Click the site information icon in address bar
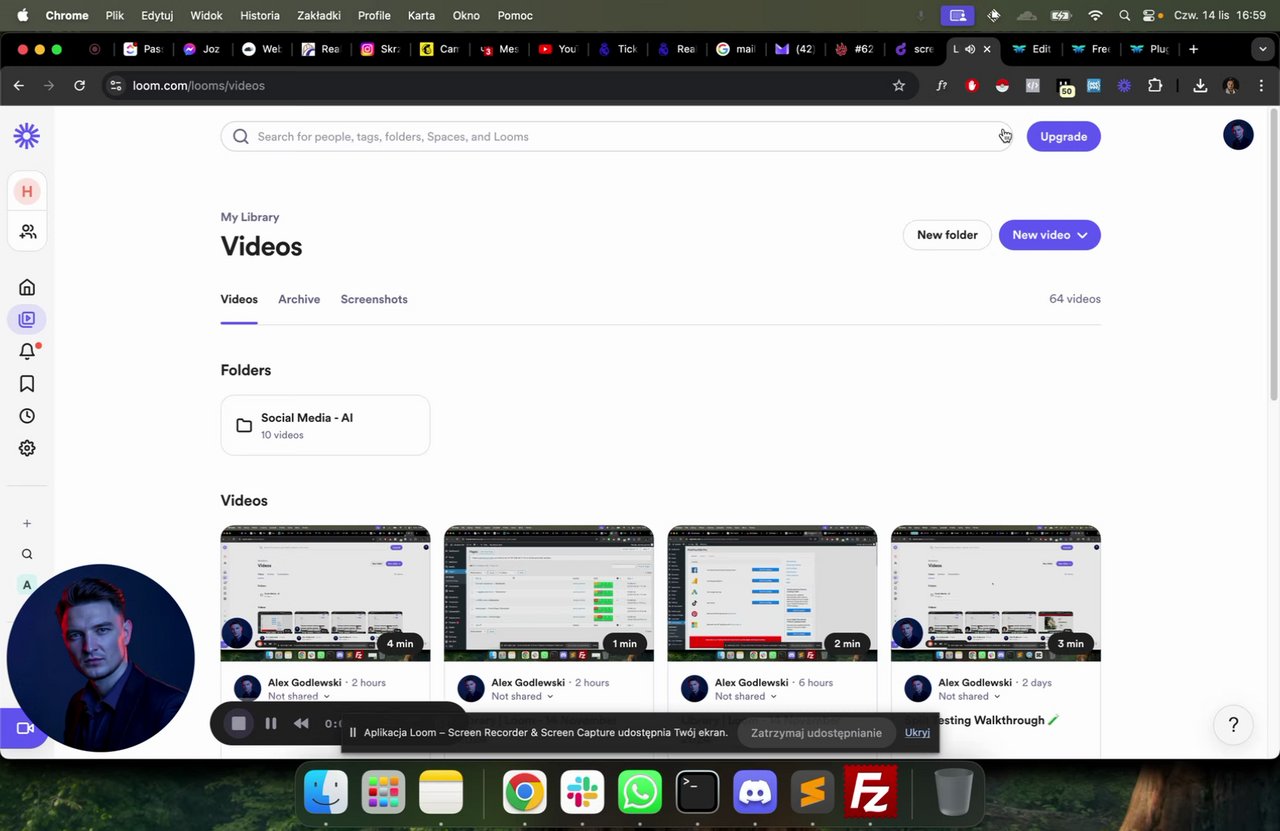Screen dimensions: 1280x831 tap(115, 86)
